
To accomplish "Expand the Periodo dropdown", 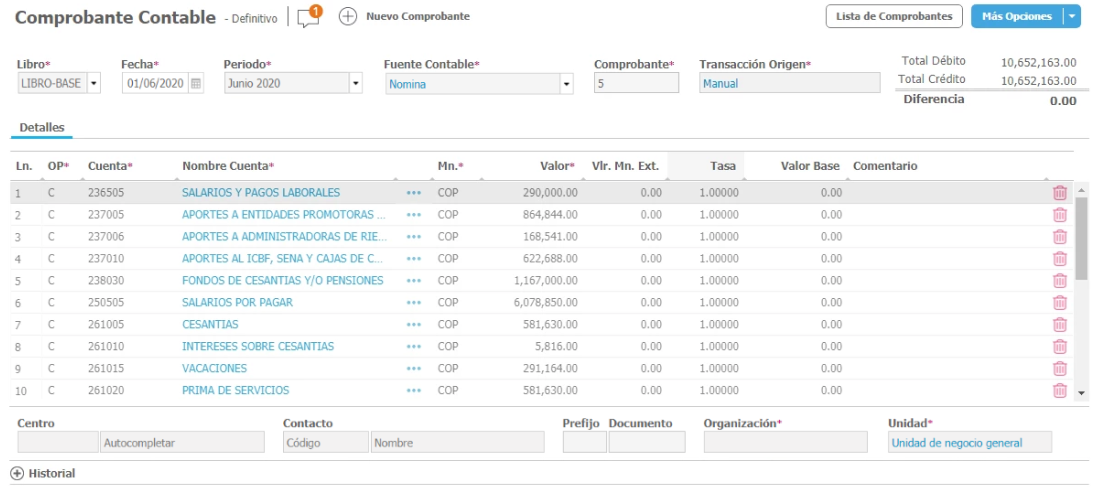I will coord(355,84).
